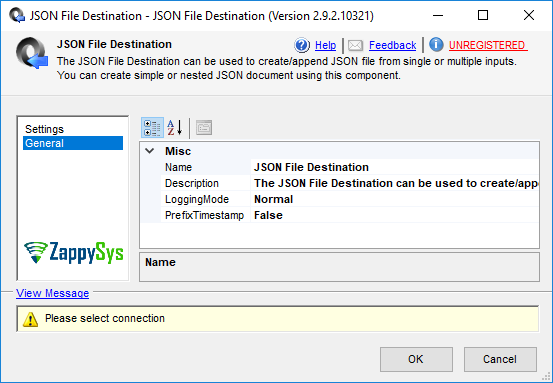Image resolution: width=553 pixels, height=383 pixels.
Task: Open the Settings page in left list
Action: [44, 129]
